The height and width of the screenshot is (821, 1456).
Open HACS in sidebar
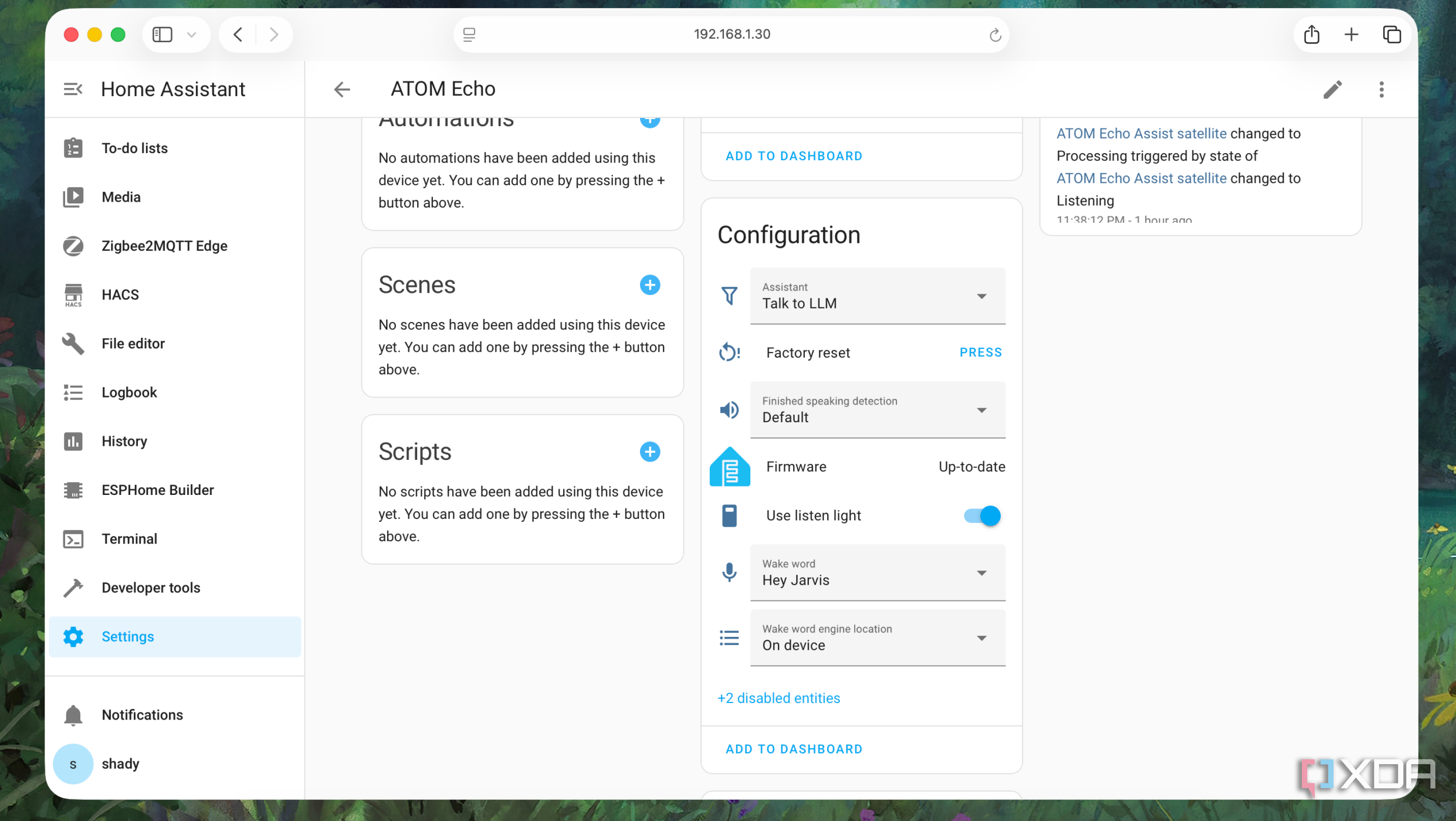pyautogui.click(x=175, y=295)
